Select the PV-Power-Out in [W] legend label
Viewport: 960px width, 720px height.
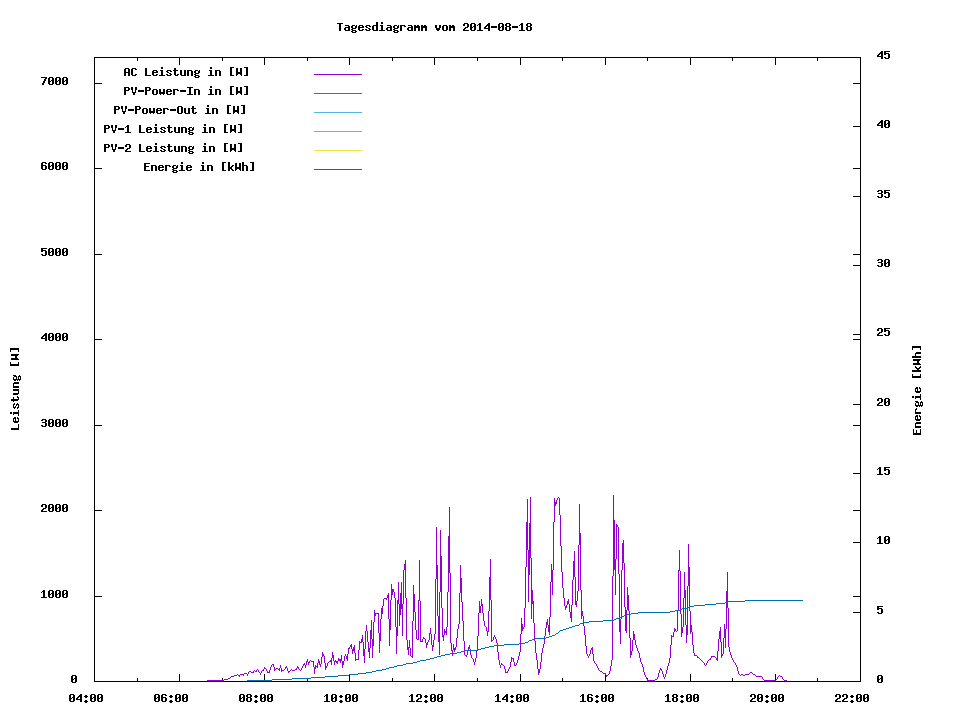click(x=180, y=110)
